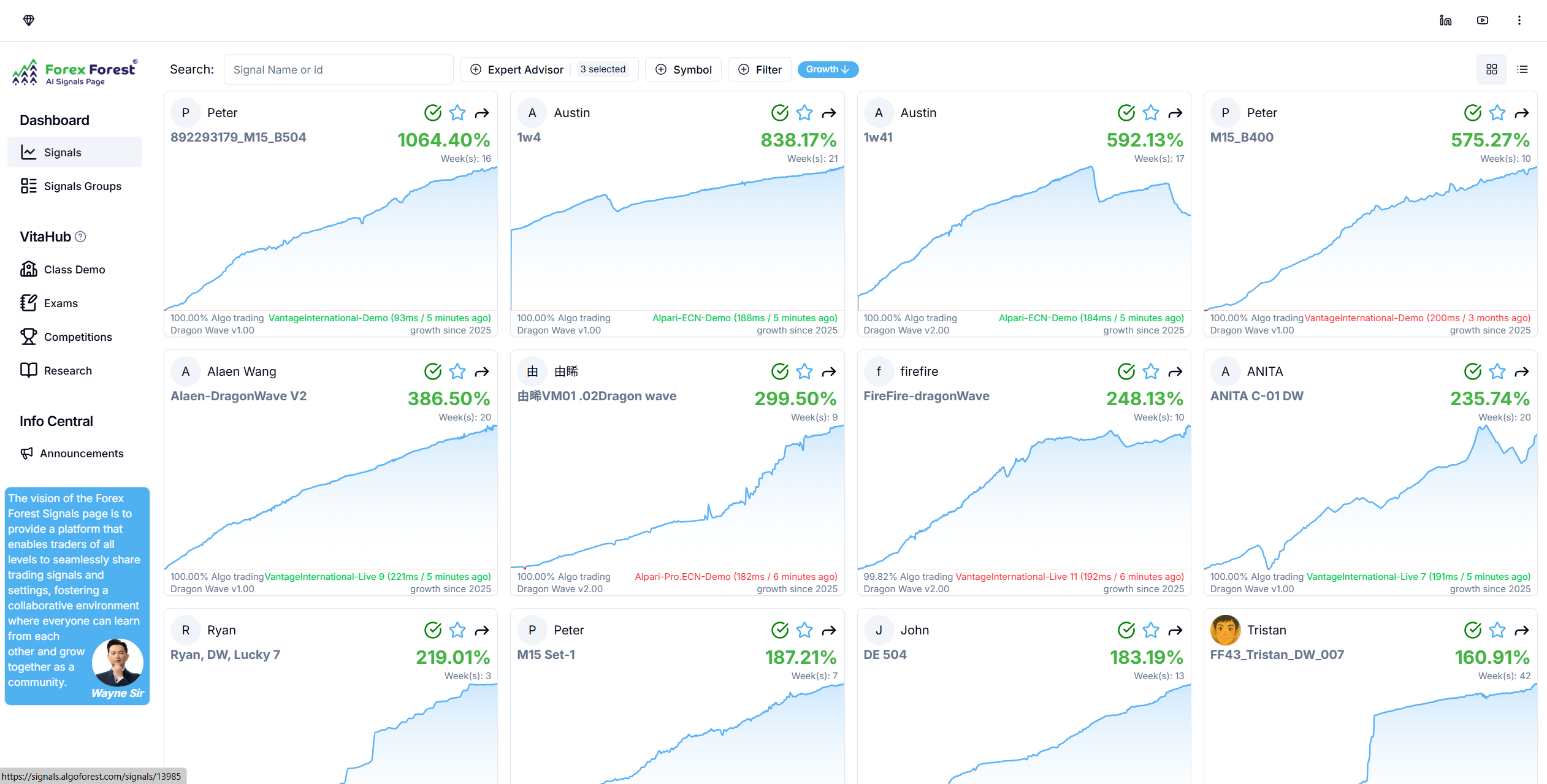Star the VM01 .02Dragon wave signal
This screenshot has width=1547, height=784.
click(x=804, y=371)
